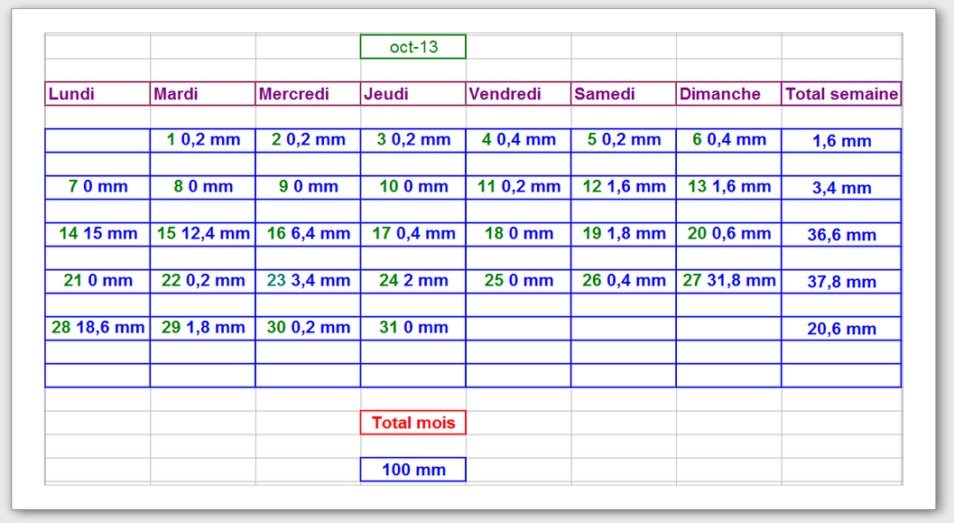Click the weekly total 36,6 mm cell

841,235
